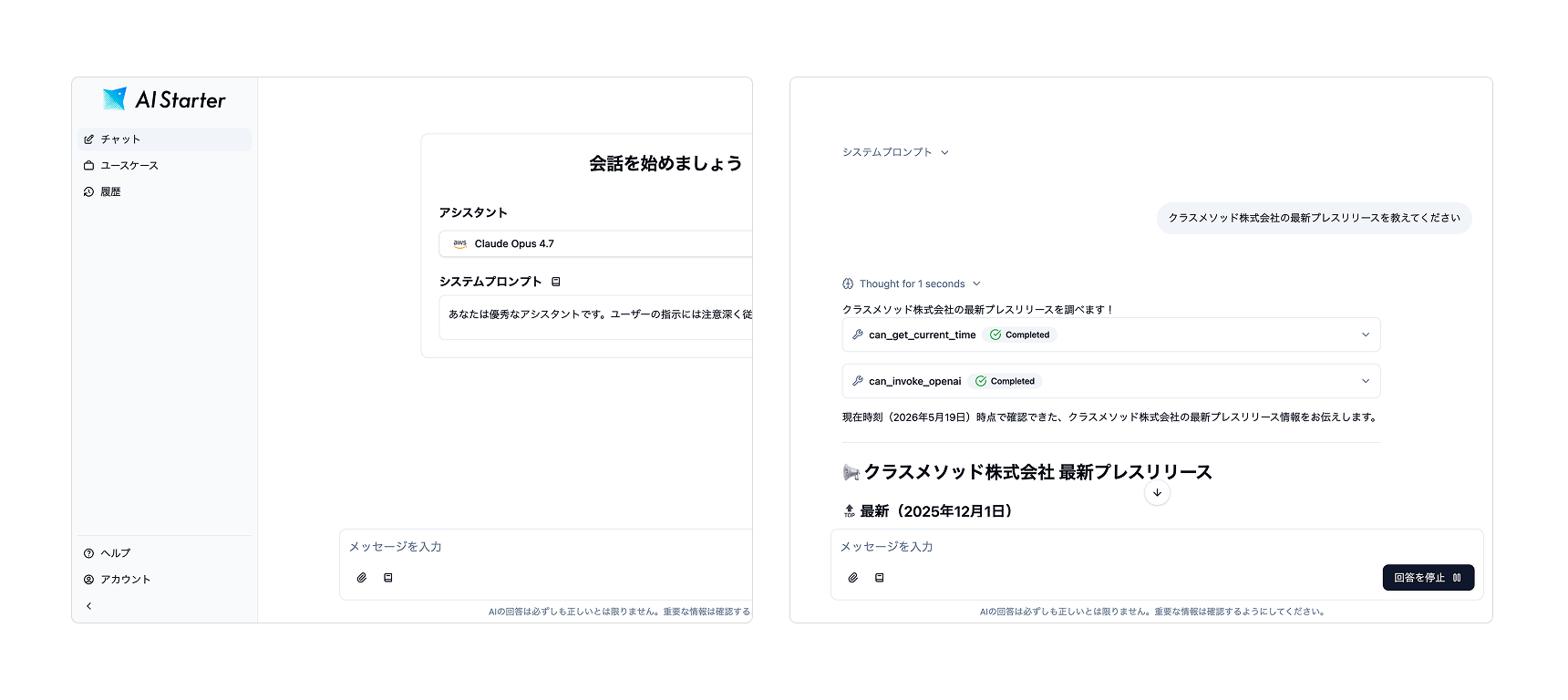Expand the can_invoke_openai tool result

(x=1111, y=382)
